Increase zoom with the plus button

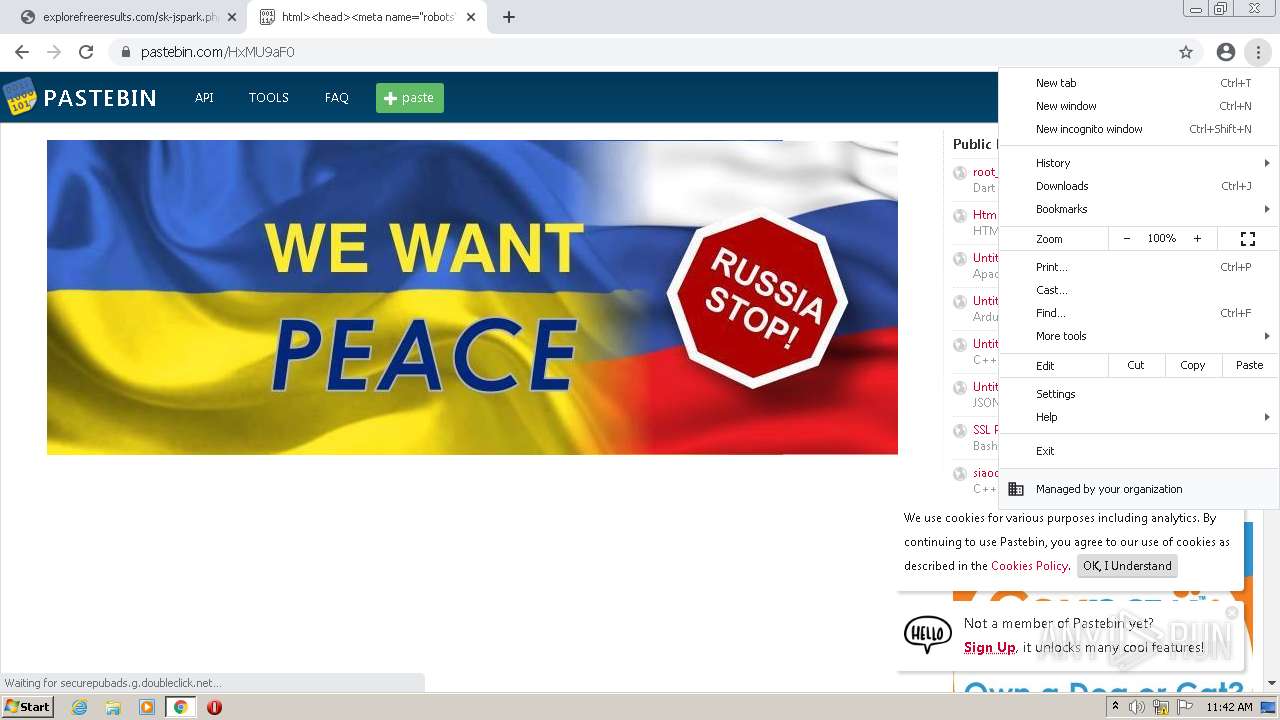click(x=1197, y=239)
